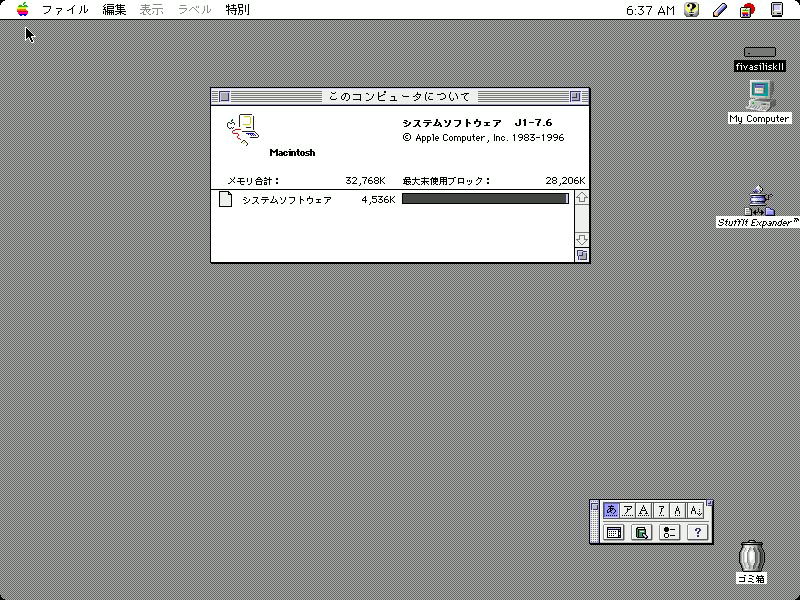Open the 特別 menu

238,10
